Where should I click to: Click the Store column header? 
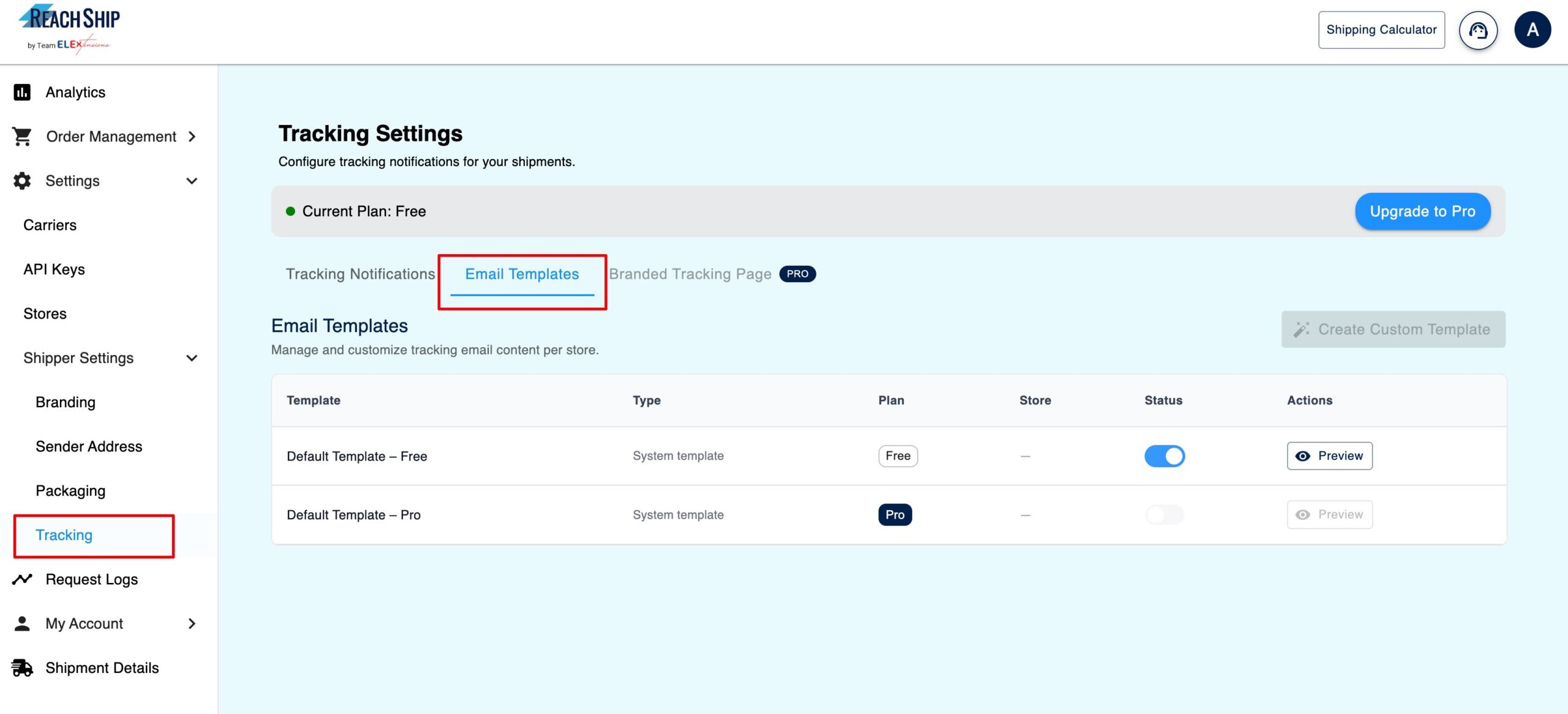pyautogui.click(x=1035, y=400)
